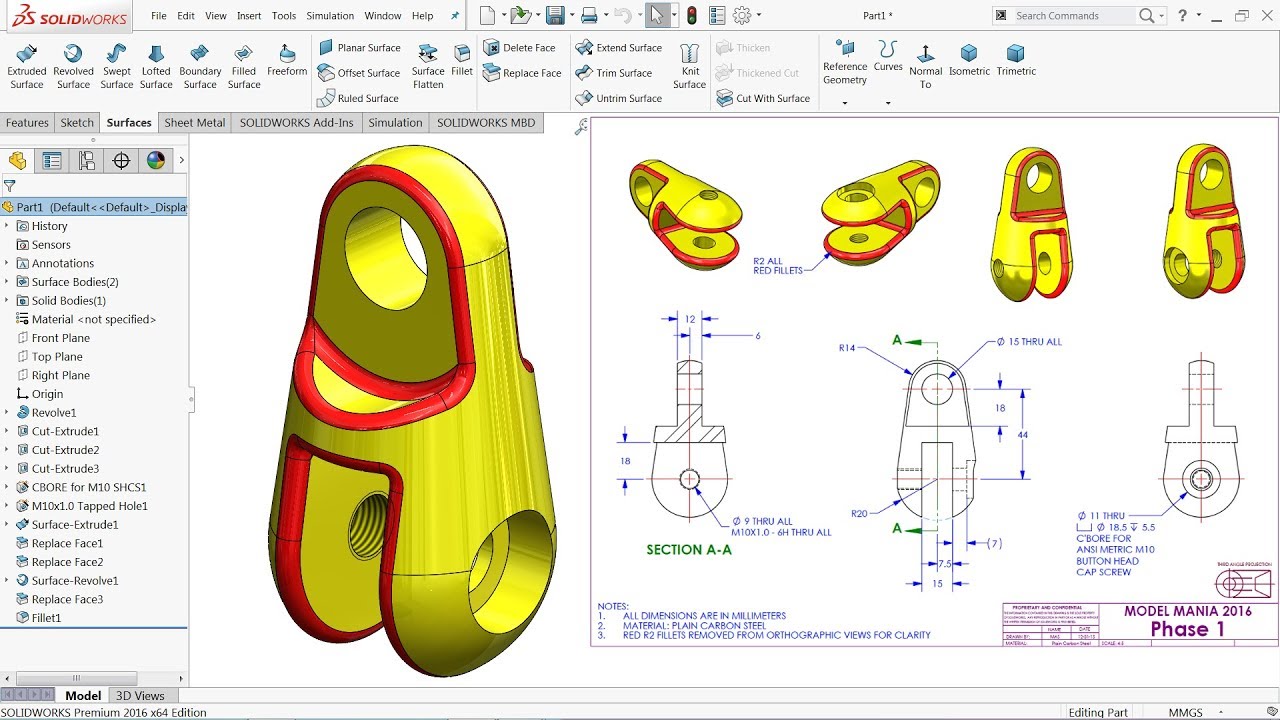The height and width of the screenshot is (720, 1280).
Task: Open the File menu
Action: (159, 16)
